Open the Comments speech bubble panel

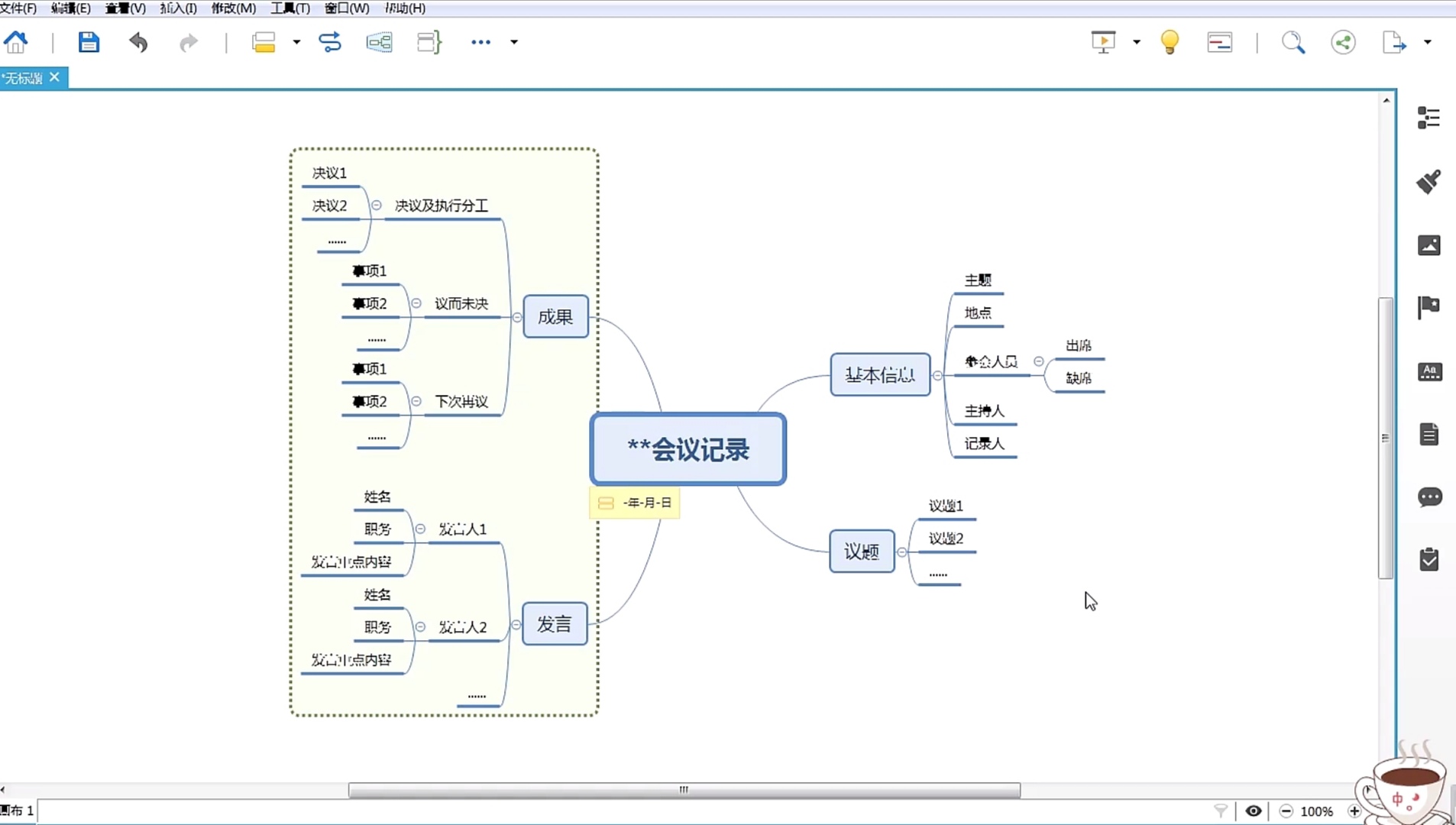(1428, 497)
